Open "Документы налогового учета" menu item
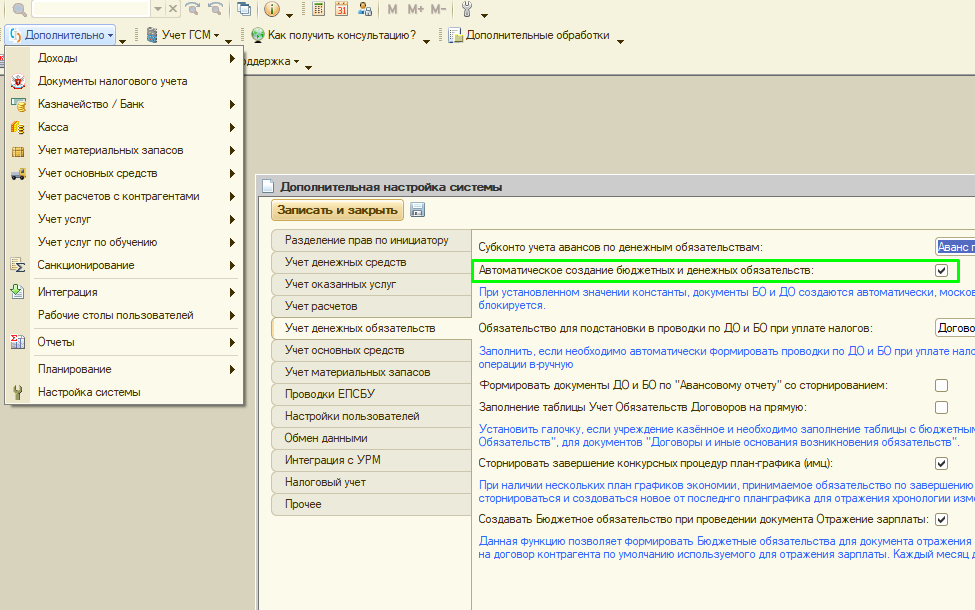Viewport: 975px width, 610px height. [112, 81]
